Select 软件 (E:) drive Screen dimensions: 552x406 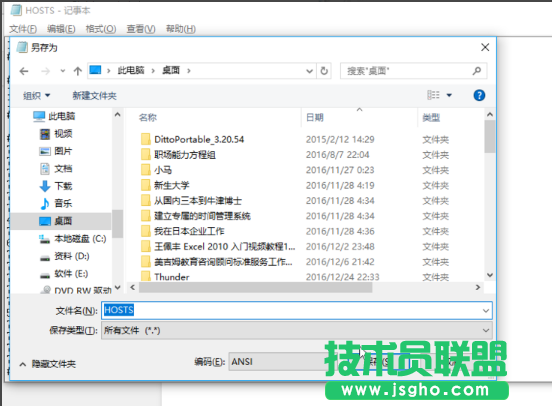pos(71,274)
